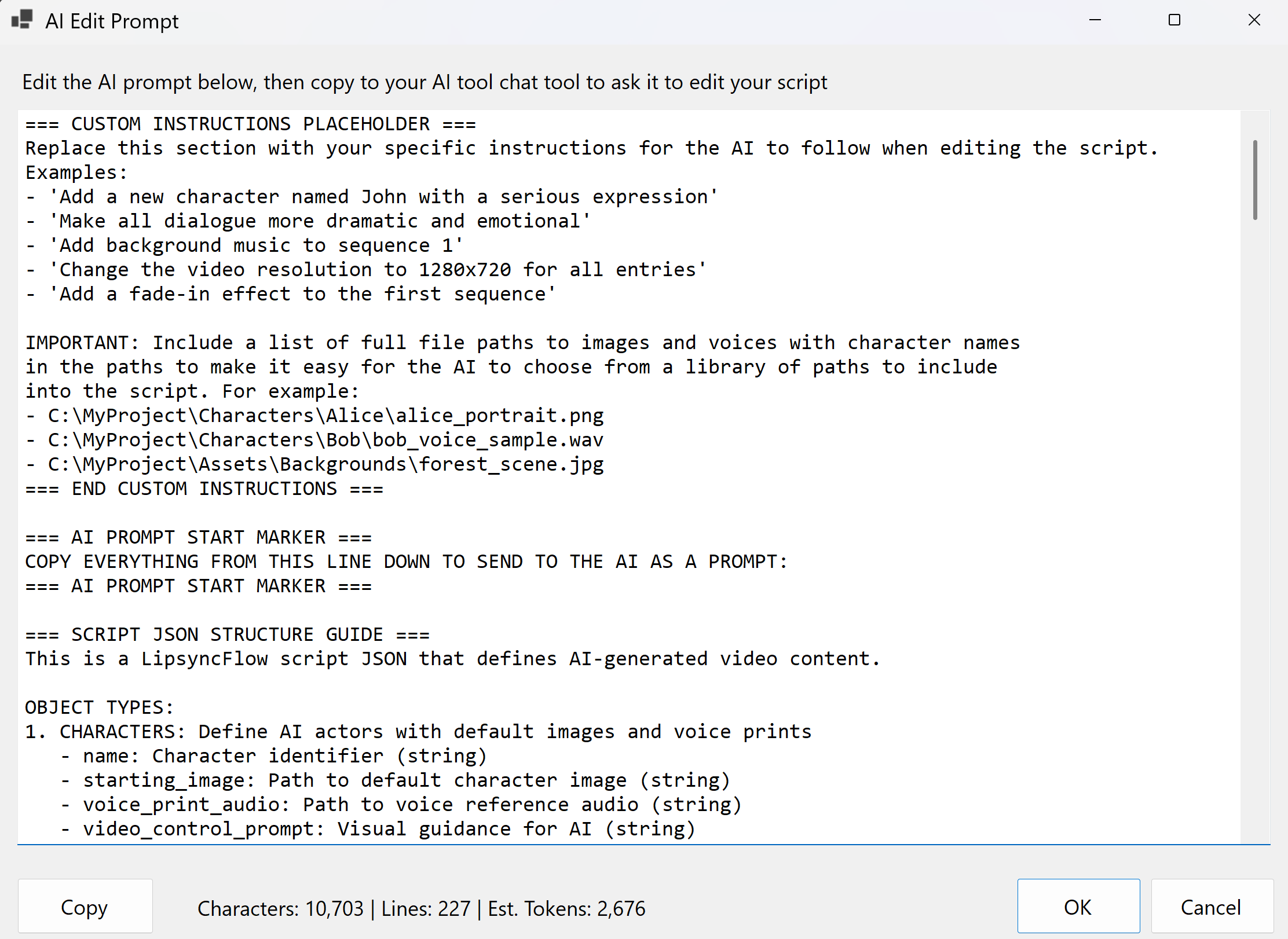1288x939 pixels.
Task: Confirm the dialog with the OK button
Action: (1078, 906)
